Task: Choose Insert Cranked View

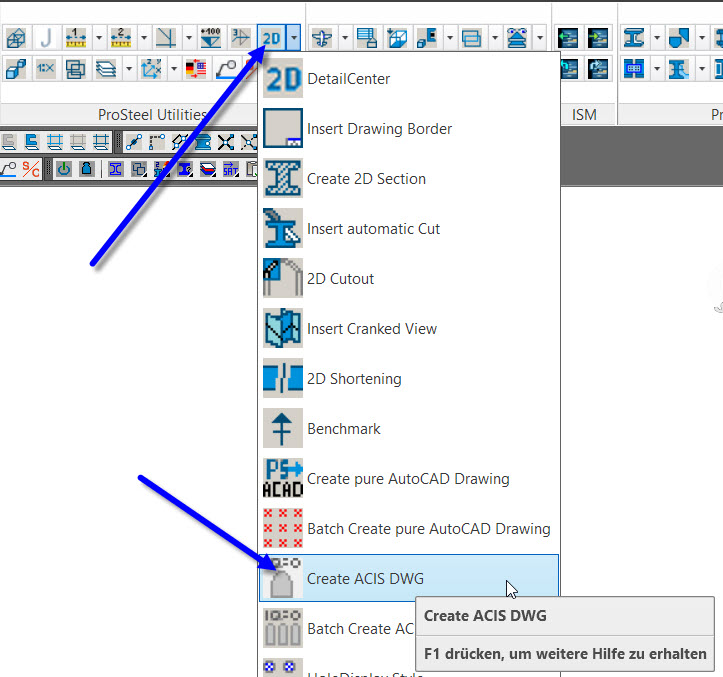Action: coord(409,328)
